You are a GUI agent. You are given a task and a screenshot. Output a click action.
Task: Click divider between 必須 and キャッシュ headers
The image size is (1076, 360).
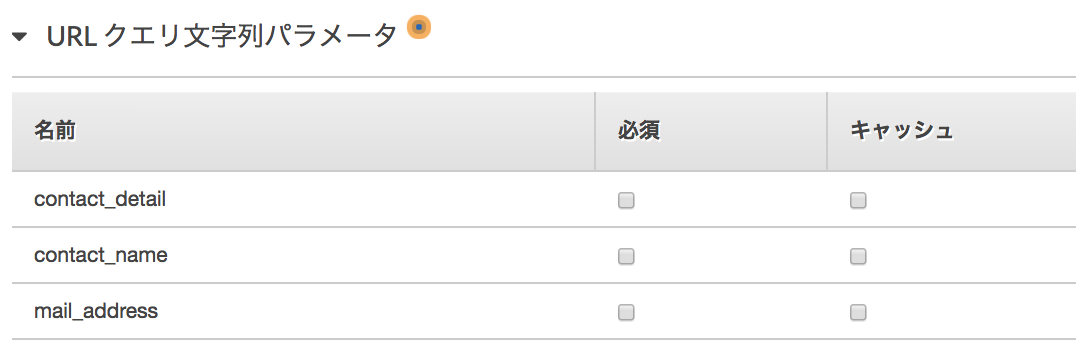click(x=826, y=131)
